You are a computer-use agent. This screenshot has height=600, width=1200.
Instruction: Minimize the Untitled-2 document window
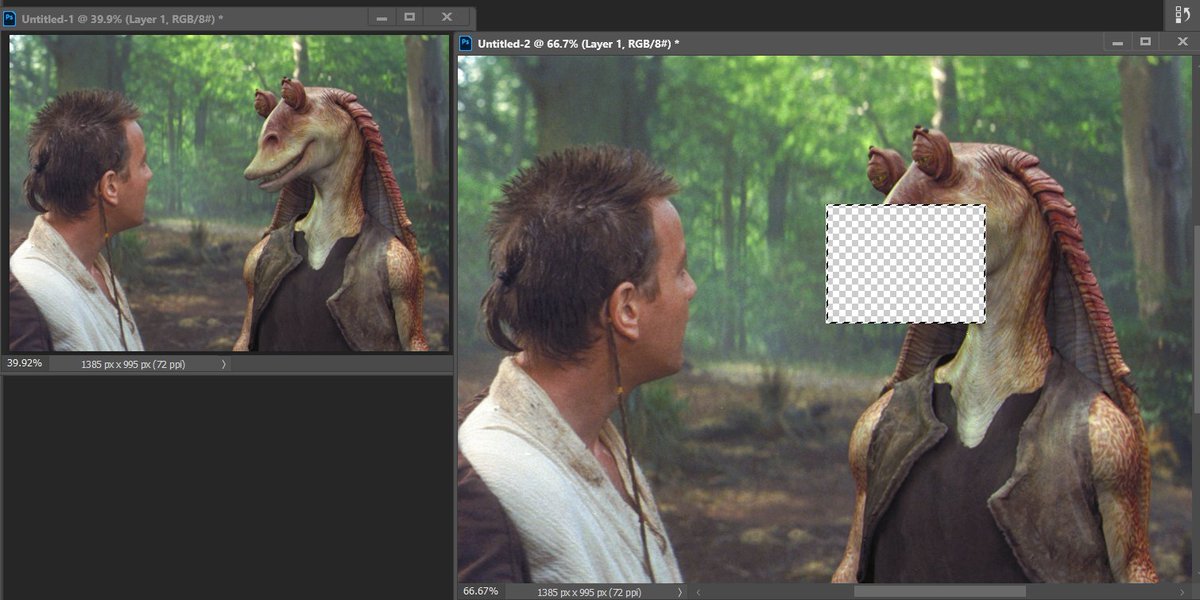coord(1118,43)
